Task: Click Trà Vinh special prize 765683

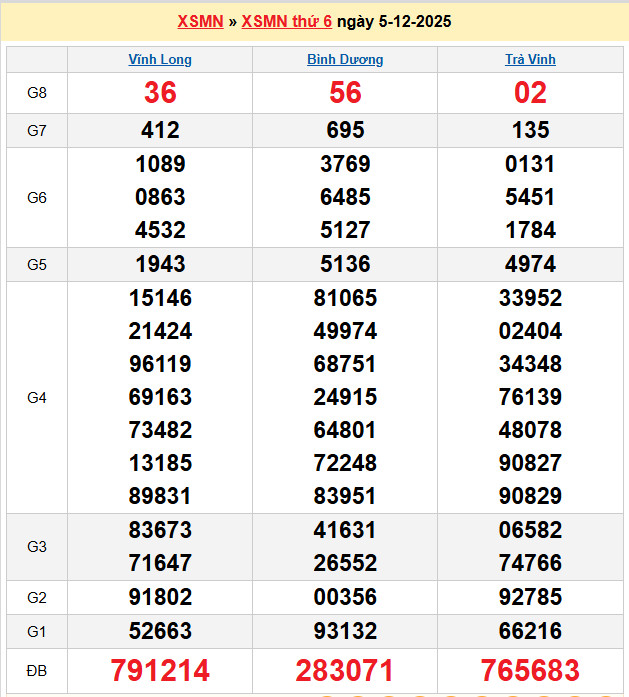Action: pyautogui.click(x=530, y=670)
